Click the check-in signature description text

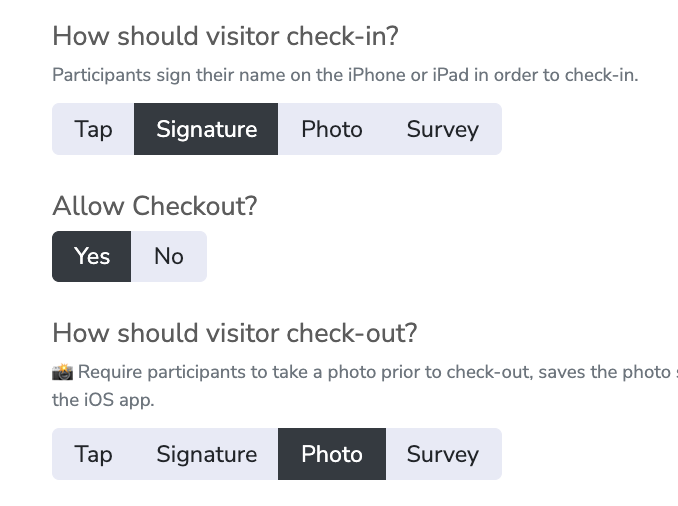(344, 74)
